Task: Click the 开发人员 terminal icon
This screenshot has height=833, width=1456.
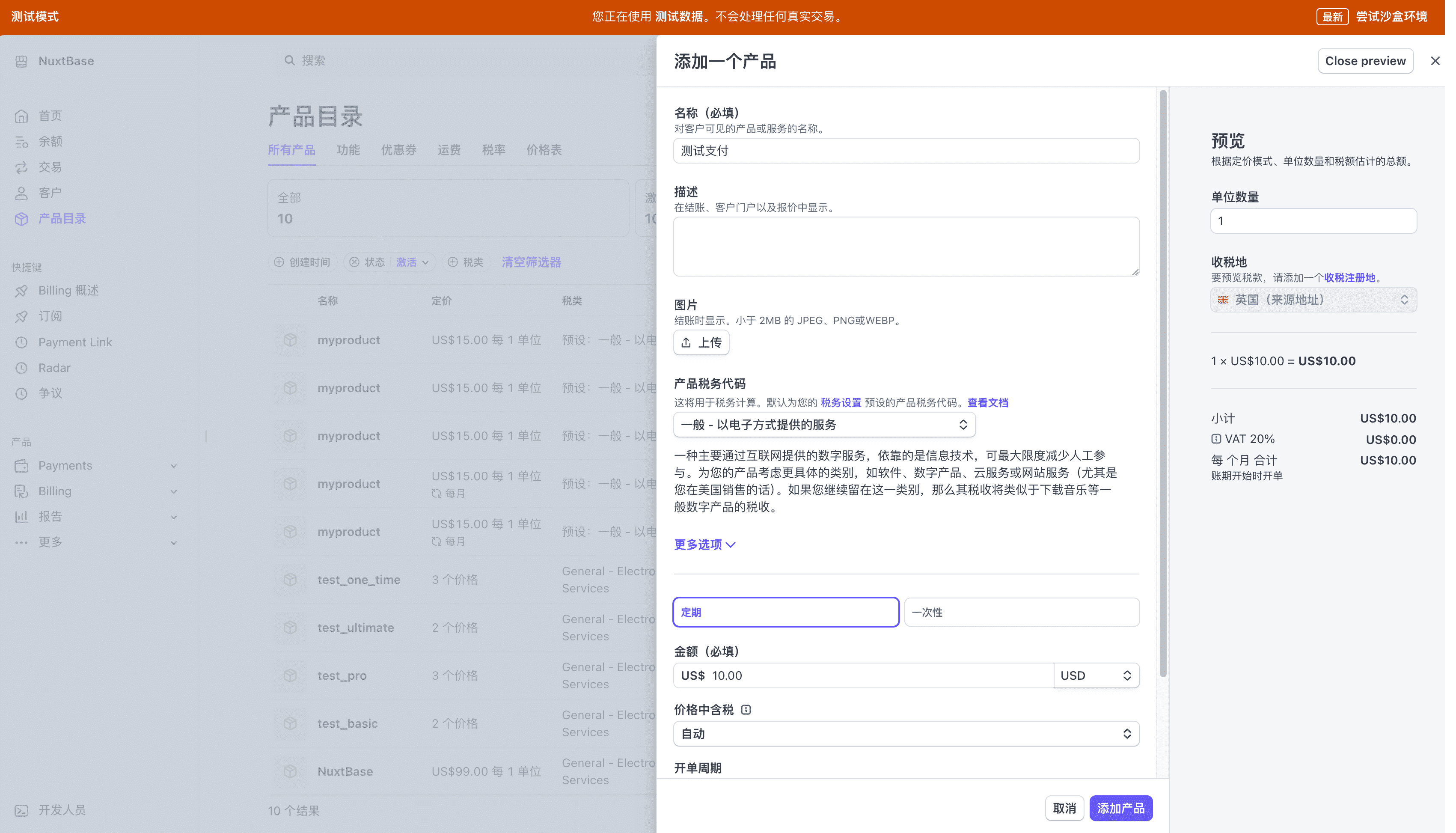Action: [x=21, y=810]
